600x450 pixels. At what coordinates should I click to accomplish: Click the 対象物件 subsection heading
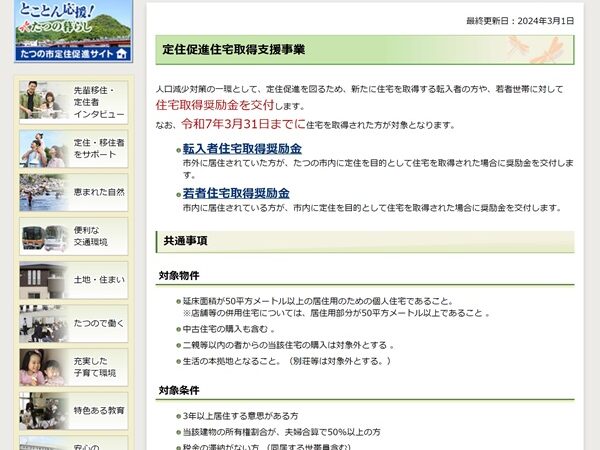(x=179, y=275)
